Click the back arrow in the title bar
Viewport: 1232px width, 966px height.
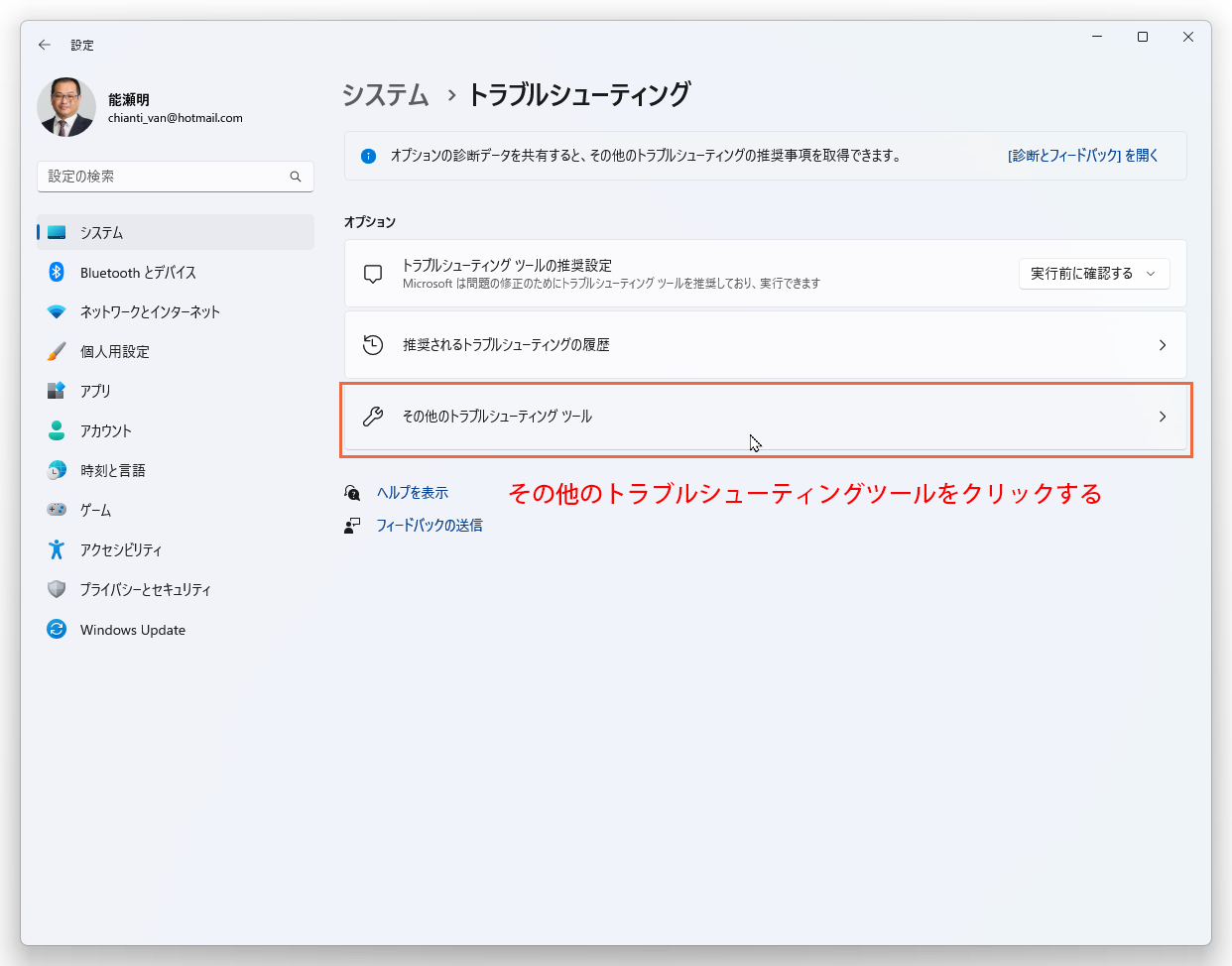coord(45,45)
